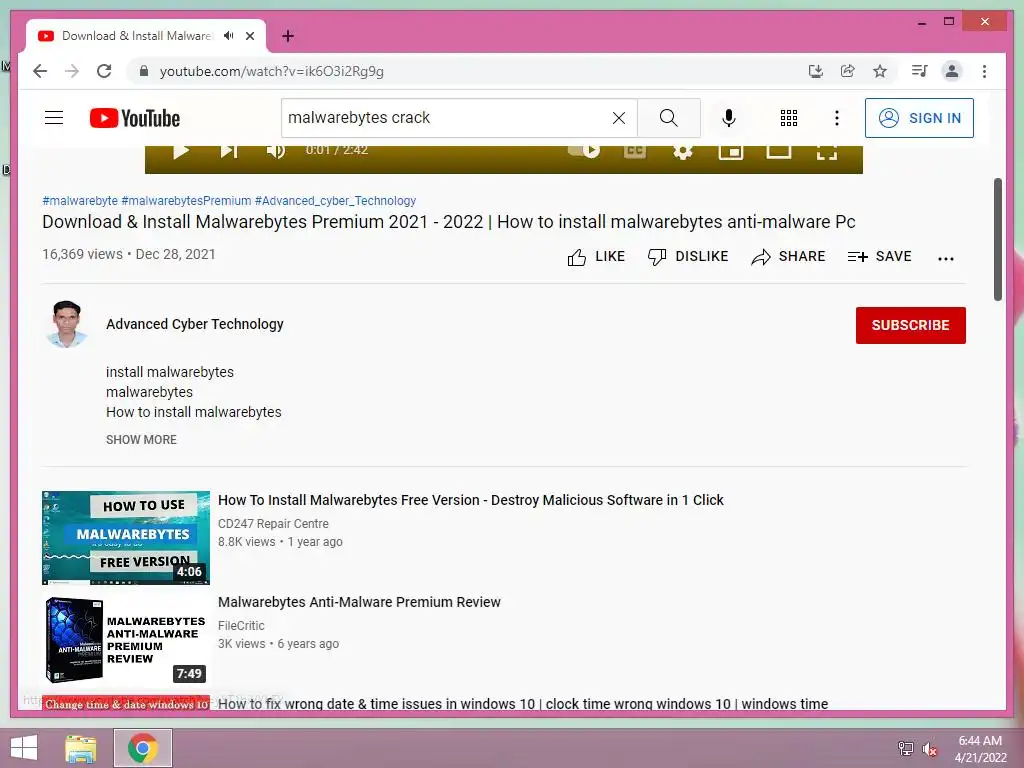Search with your voice microphone
This screenshot has height=768, width=1024.
[x=729, y=118]
